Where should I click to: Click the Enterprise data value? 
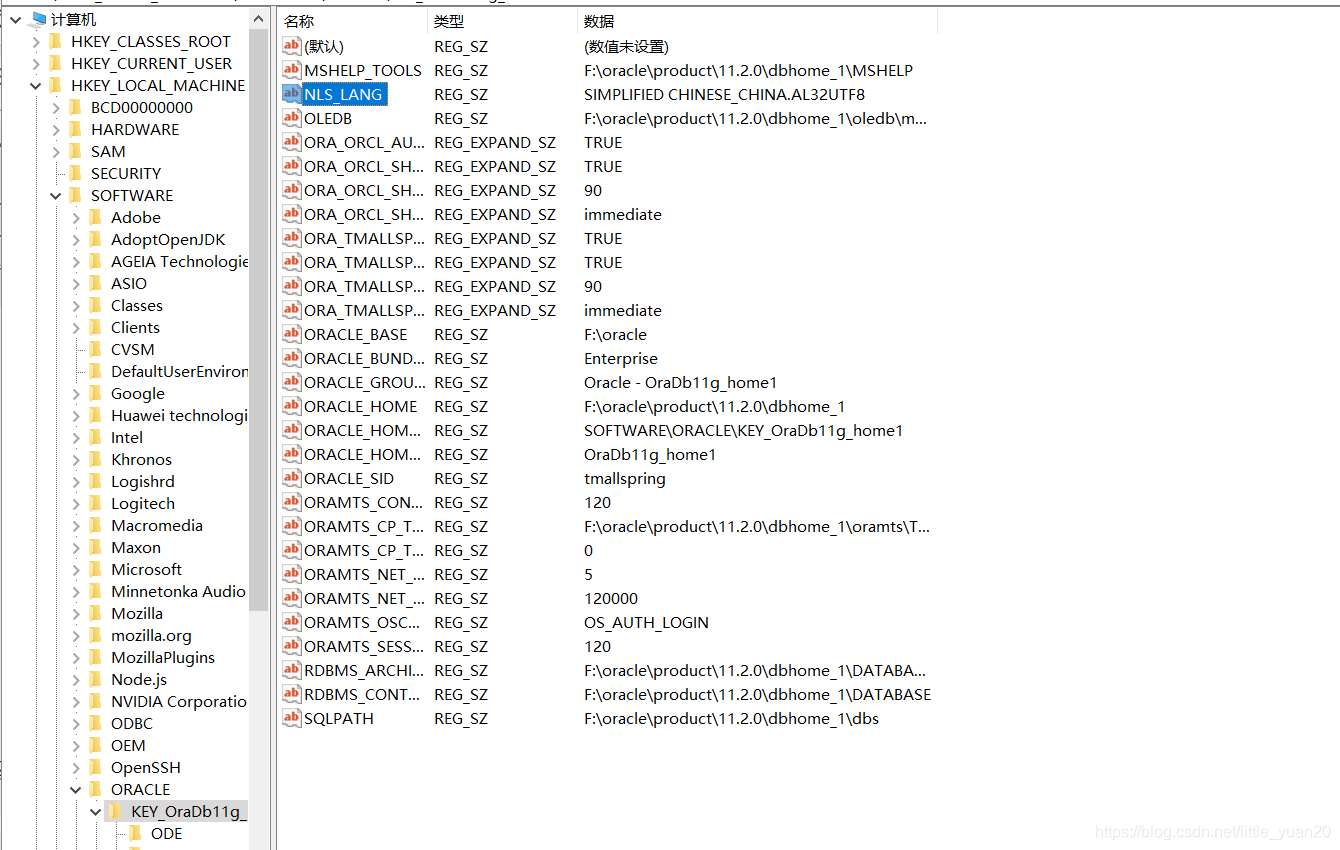tap(621, 358)
